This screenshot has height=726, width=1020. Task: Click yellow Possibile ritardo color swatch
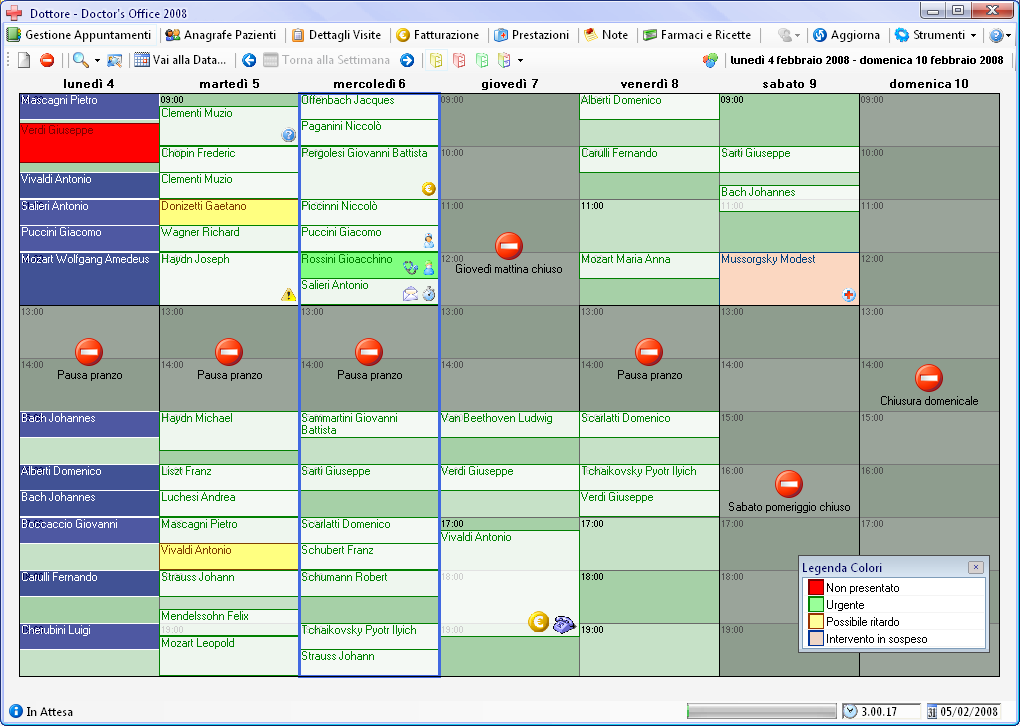[816, 621]
